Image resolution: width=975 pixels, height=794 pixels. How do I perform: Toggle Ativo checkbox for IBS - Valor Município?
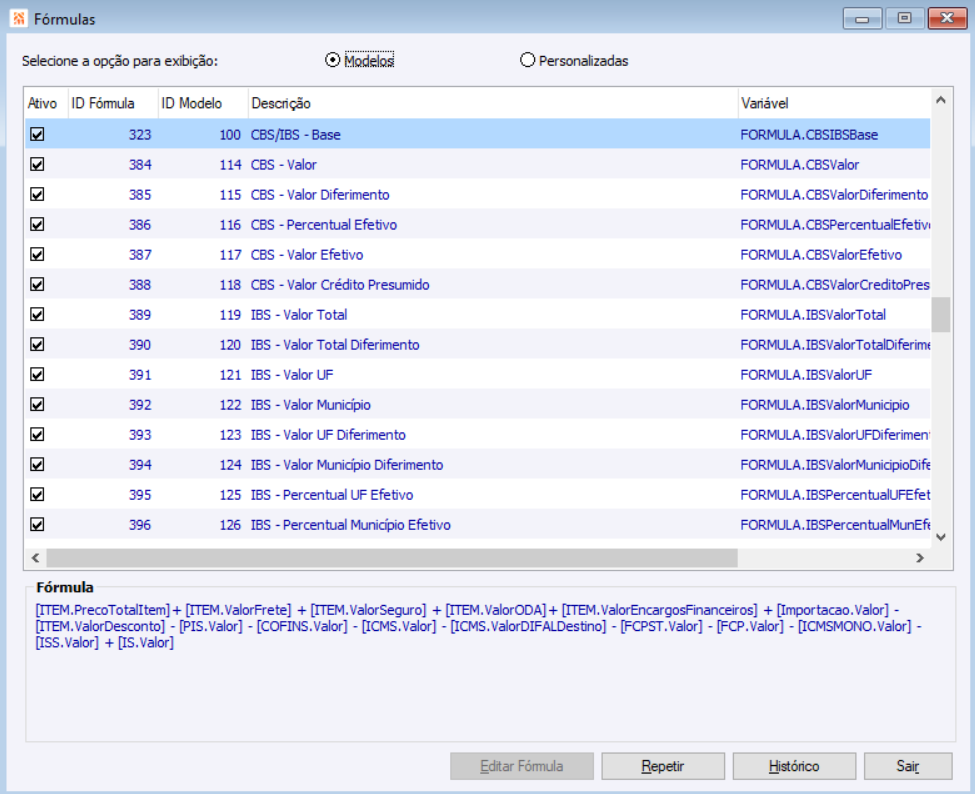tap(37, 404)
